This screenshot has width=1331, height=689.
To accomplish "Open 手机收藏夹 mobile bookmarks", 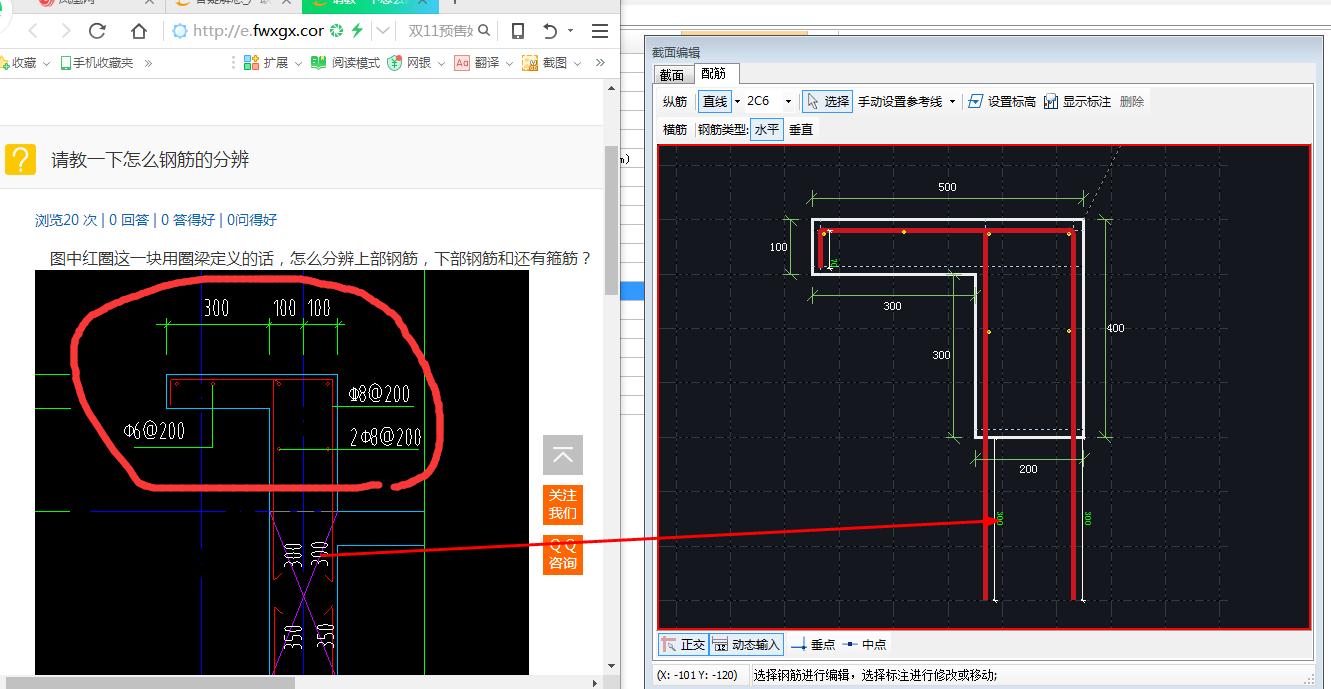I will [x=97, y=62].
